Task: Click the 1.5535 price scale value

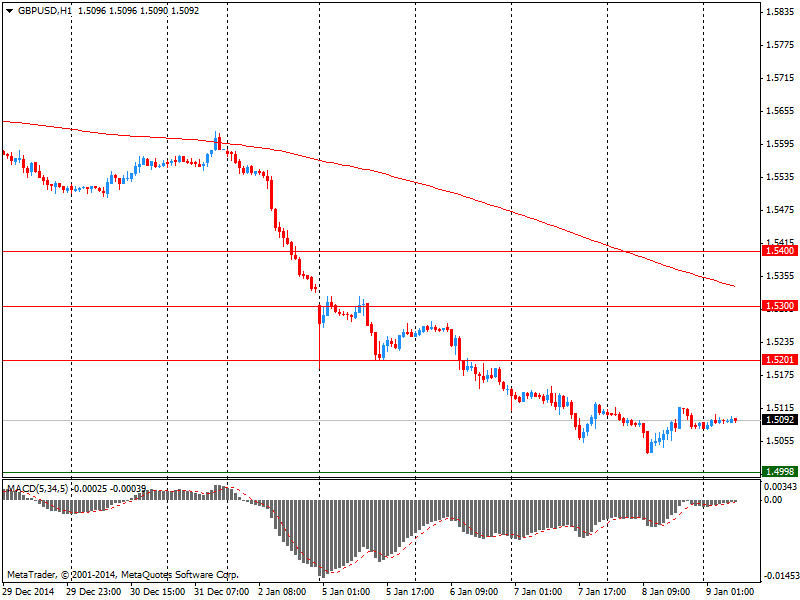Action: (x=780, y=177)
